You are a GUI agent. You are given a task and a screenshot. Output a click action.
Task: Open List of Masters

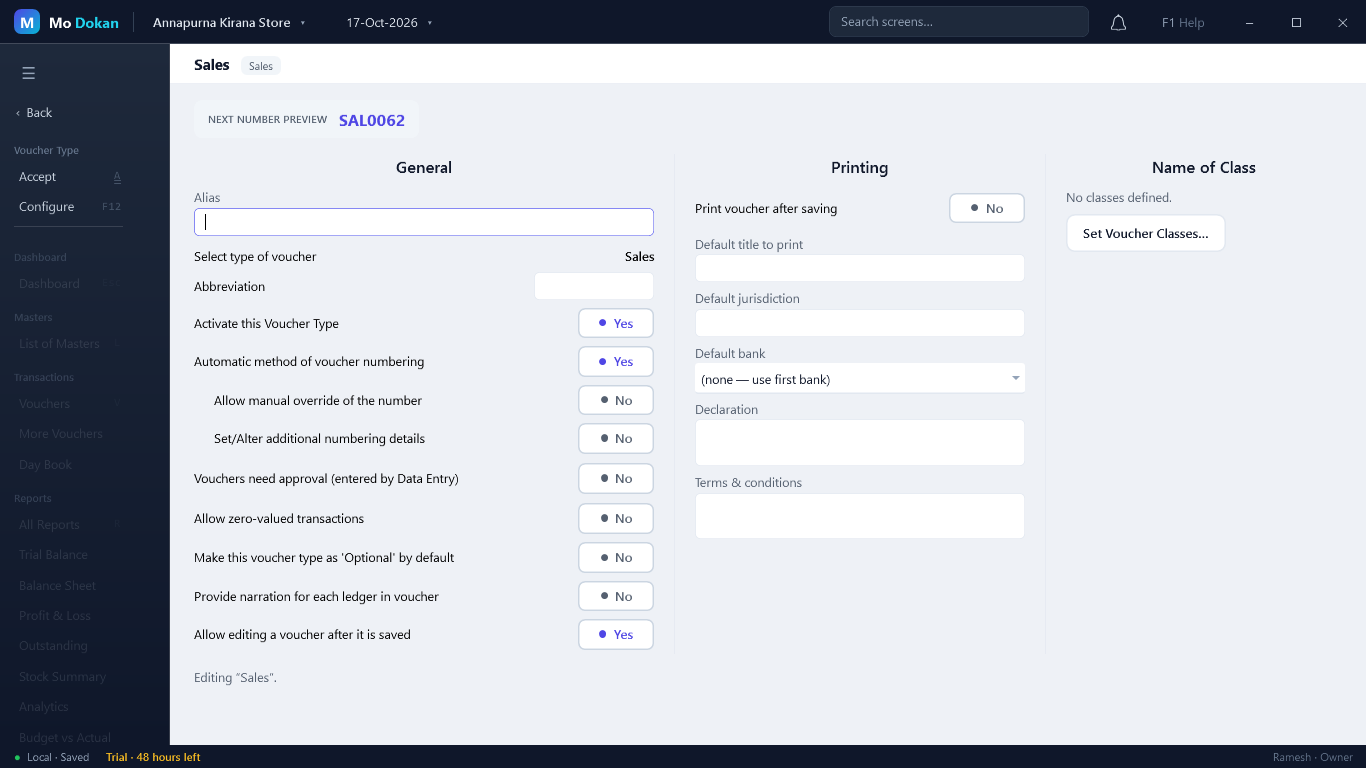pos(69,344)
